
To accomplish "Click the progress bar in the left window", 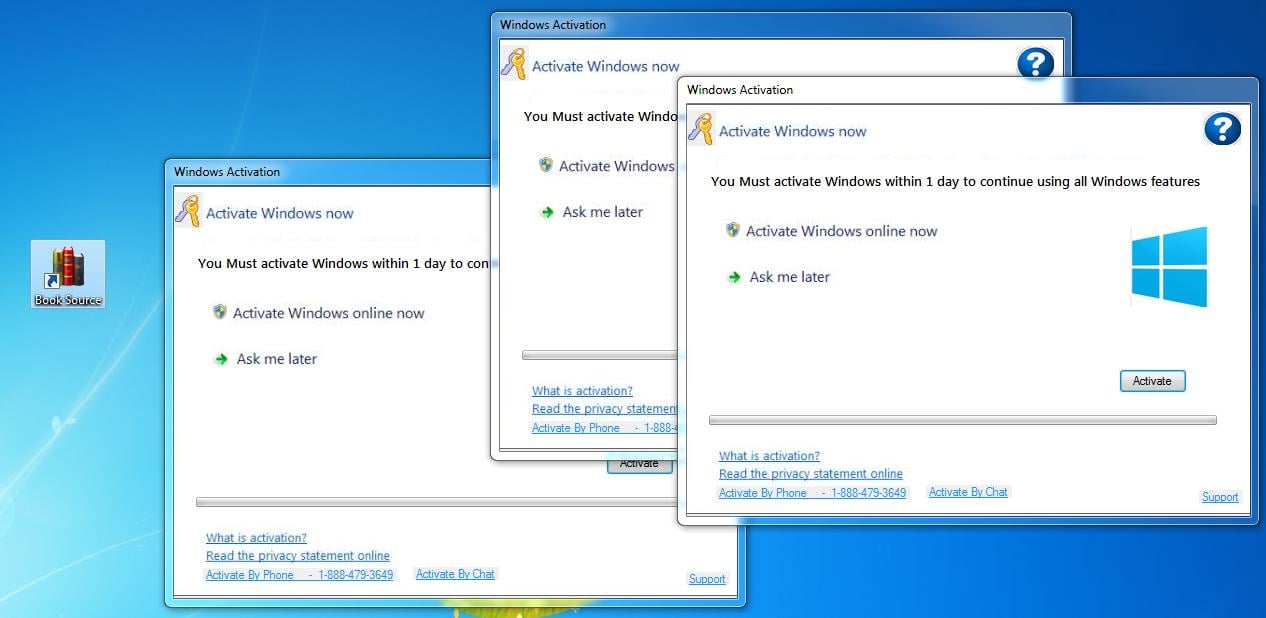I will [437, 502].
